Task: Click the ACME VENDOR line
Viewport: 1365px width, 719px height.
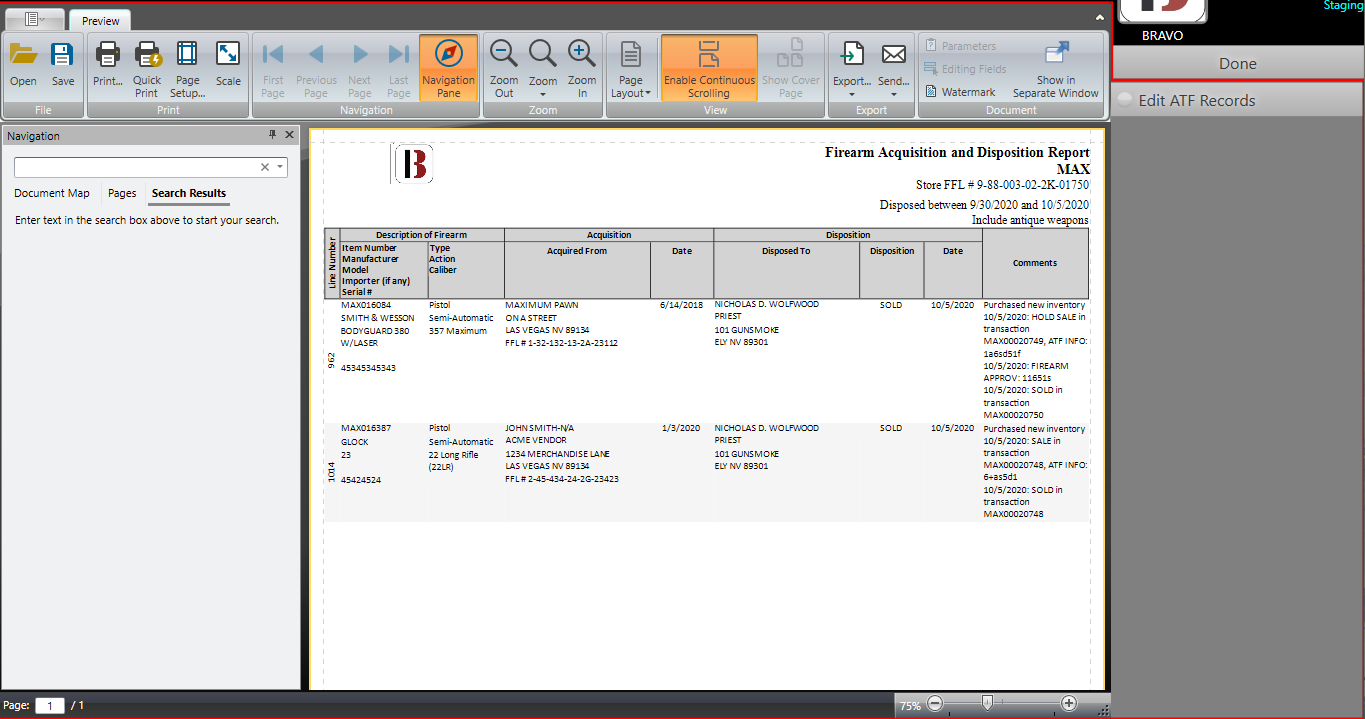Action: [x=536, y=441]
